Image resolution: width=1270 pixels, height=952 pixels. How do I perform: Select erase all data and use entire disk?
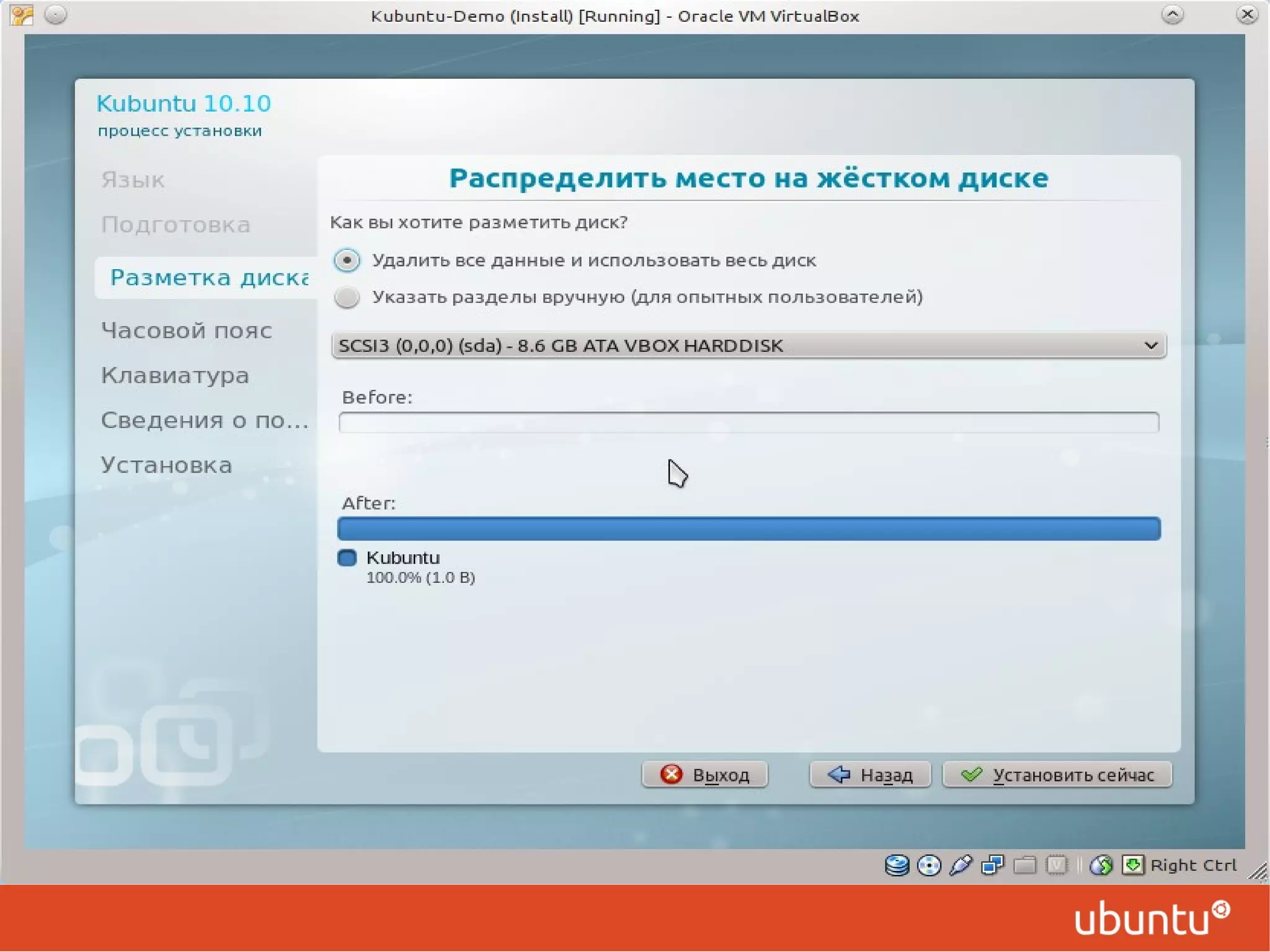click(x=347, y=260)
